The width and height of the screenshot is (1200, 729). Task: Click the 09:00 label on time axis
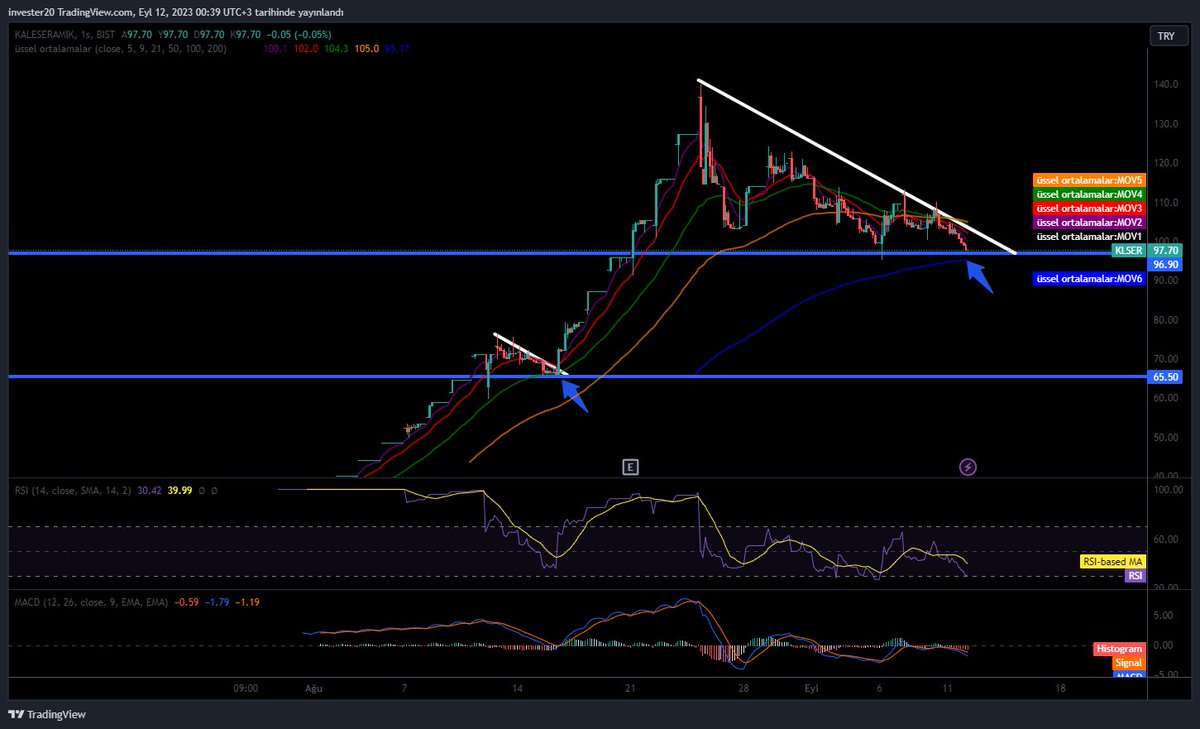point(246,689)
